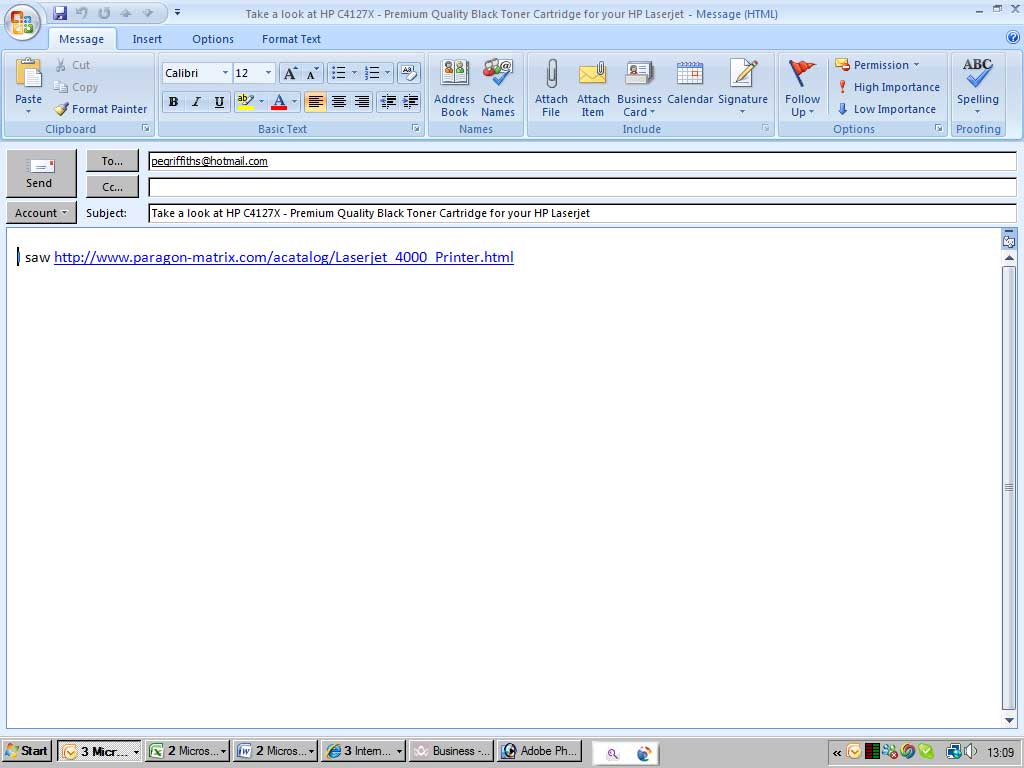1024x768 pixels.
Task: Expand the Calibri font name dropdown
Action: point(225,73)
